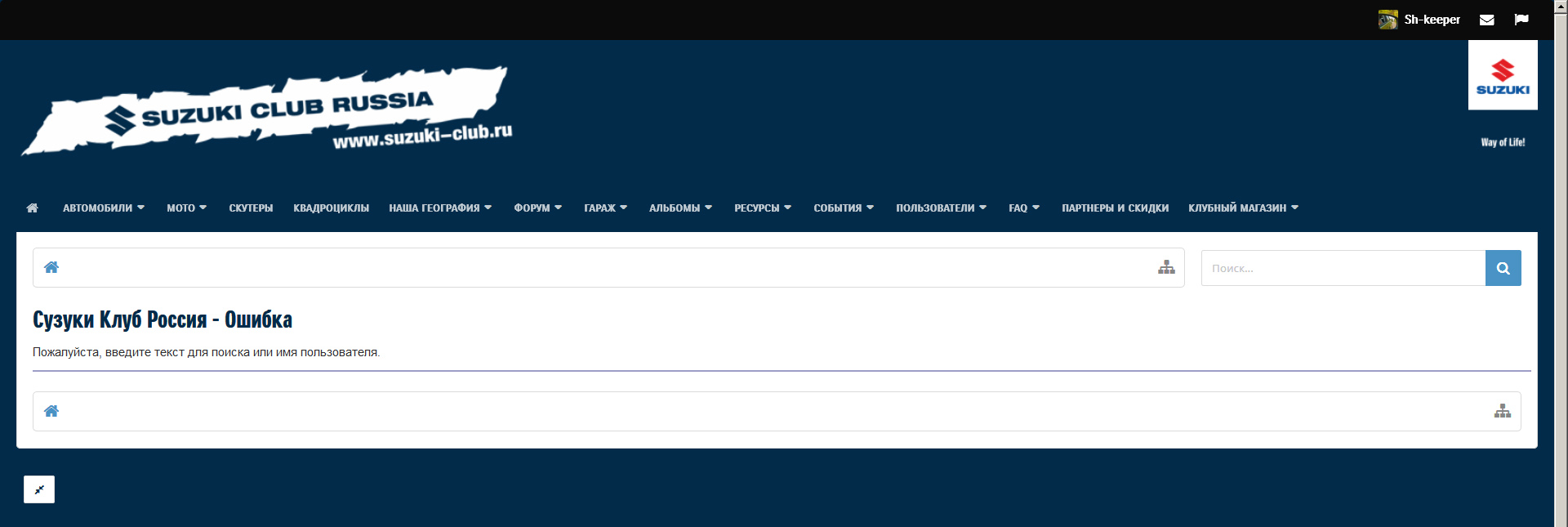Click the collapse arrows icon button
This screenshot has width=1568, height=527.
coord(39,489)
